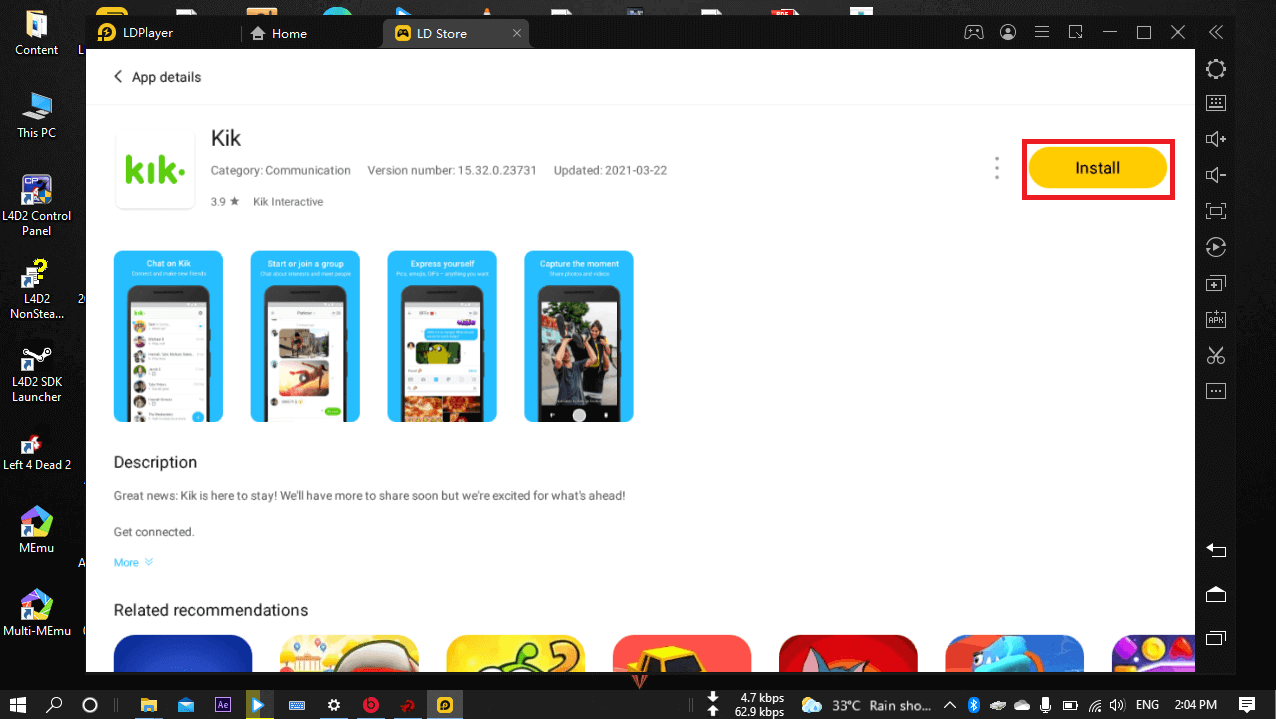Viewport: 1276px width, 719px height.
Task: Open gamepad settings in title bar
Action: click(973, 32)
